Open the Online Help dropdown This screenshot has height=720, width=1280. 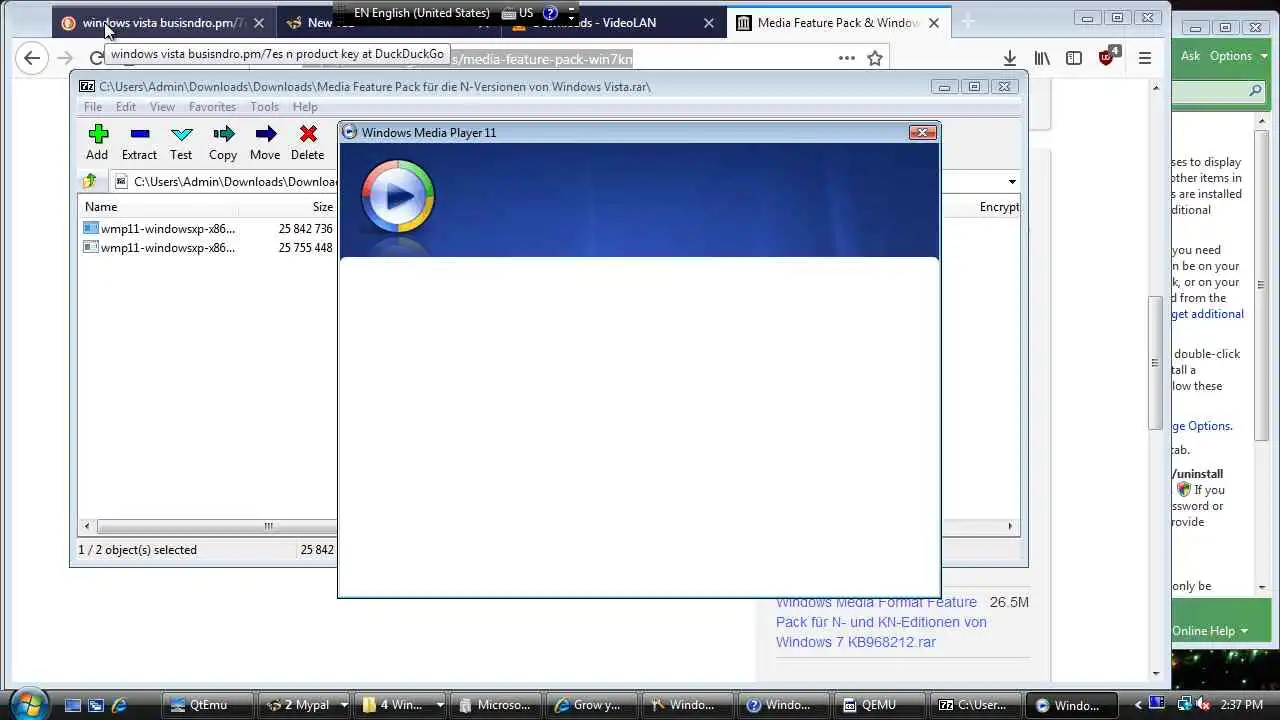[x=1210, y=631]
